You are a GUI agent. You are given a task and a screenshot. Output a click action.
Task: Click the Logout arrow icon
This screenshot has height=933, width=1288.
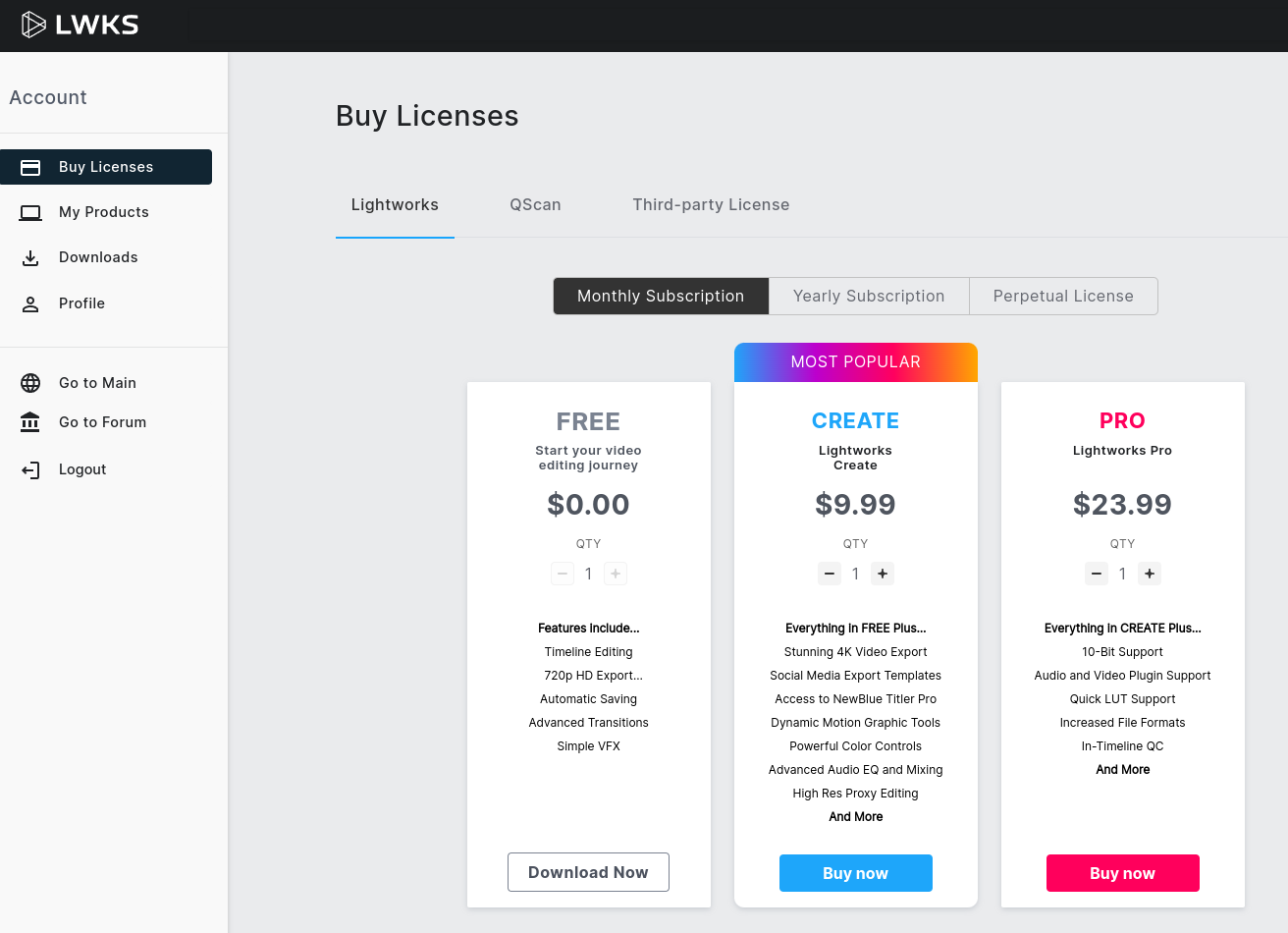(30, 469)
